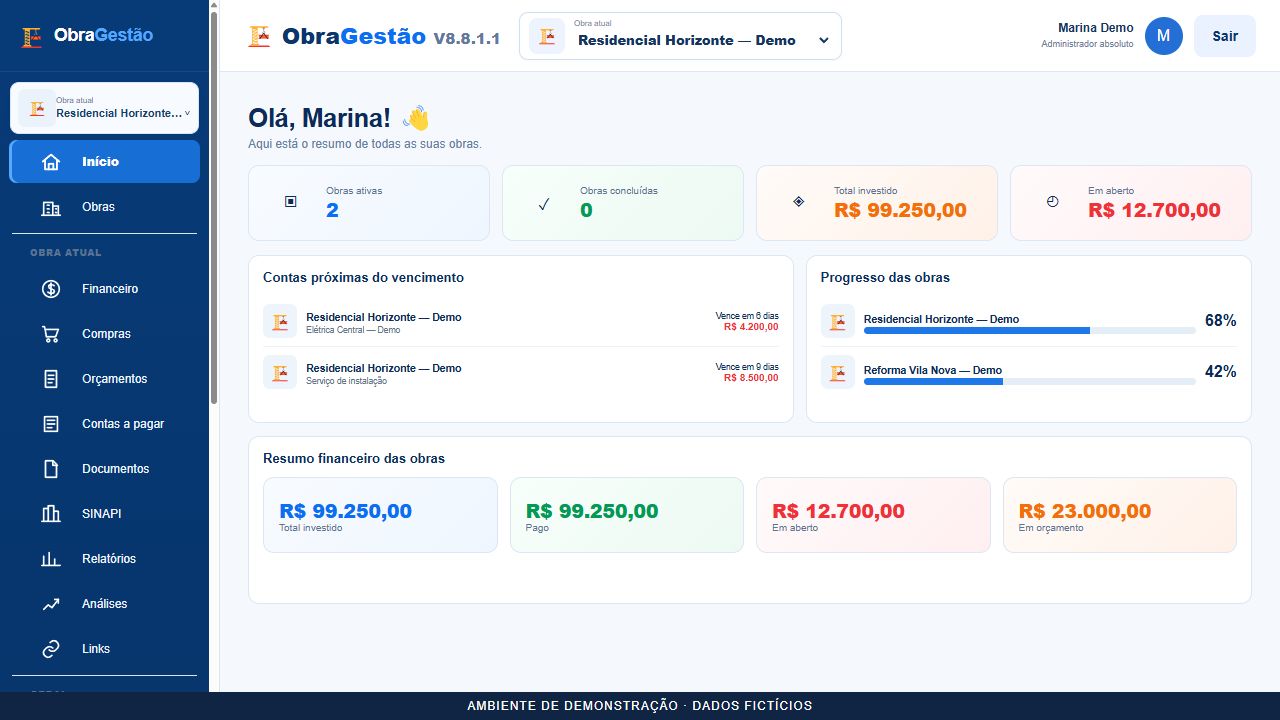
Task: Click the Obras concluídas card
Action: 623,203
